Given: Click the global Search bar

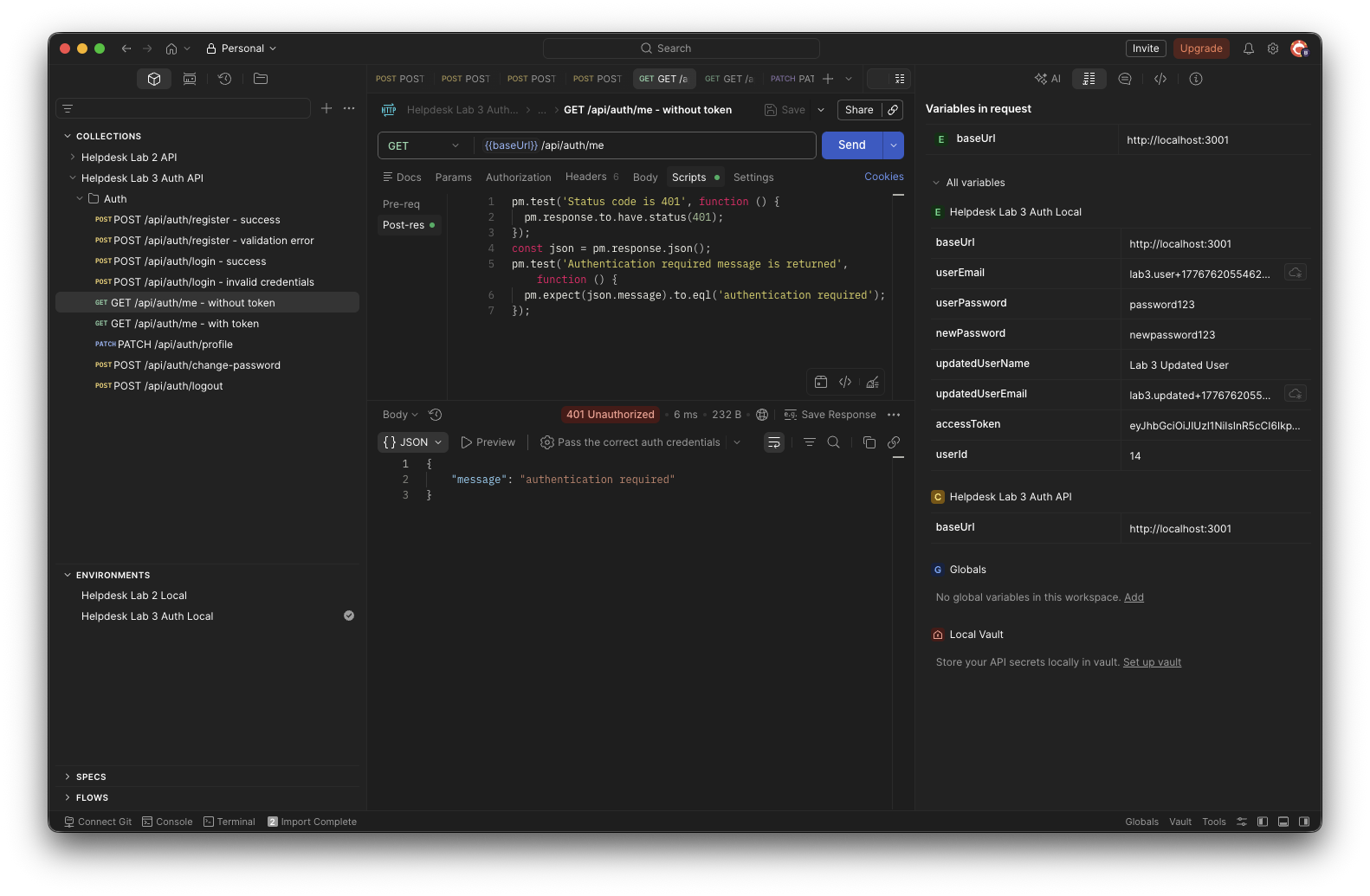Looking at the screenshot, I should point(682,48).
